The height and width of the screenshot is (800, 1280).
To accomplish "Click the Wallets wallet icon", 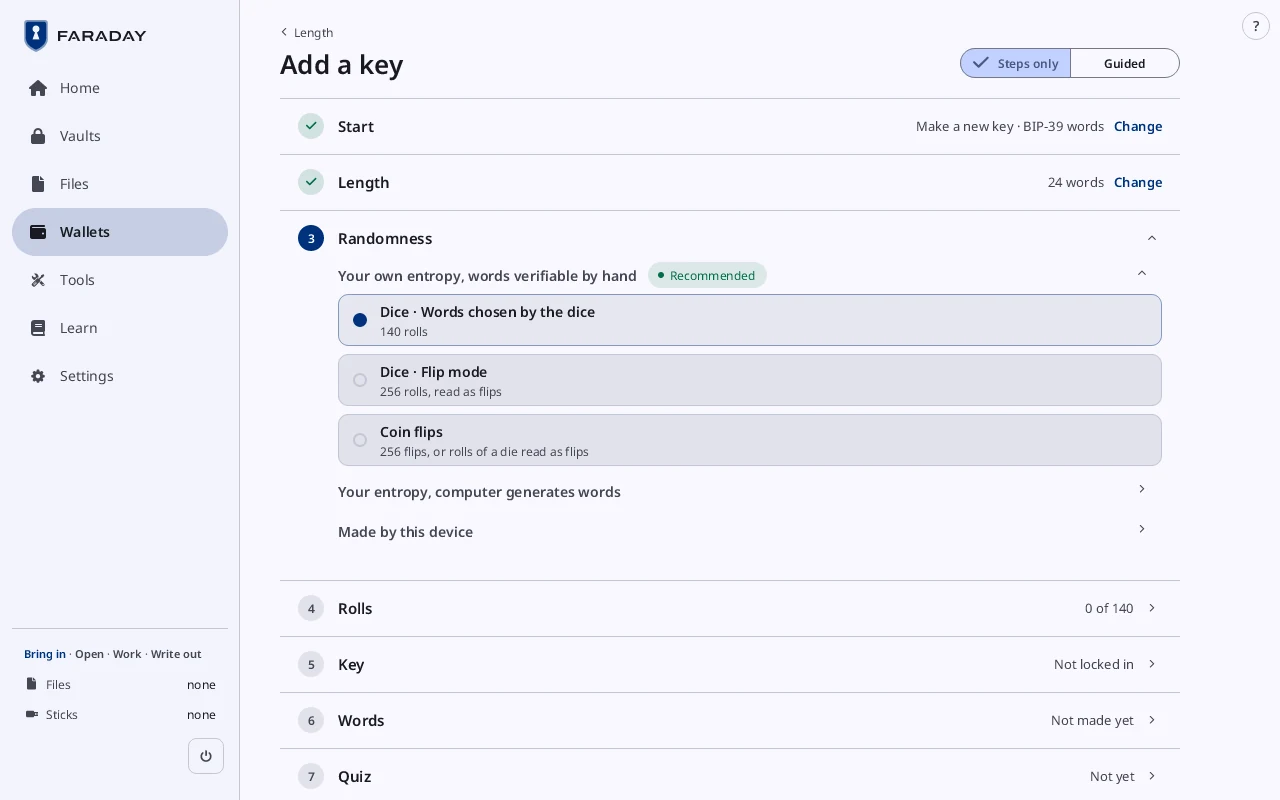I will pos(38,232).
